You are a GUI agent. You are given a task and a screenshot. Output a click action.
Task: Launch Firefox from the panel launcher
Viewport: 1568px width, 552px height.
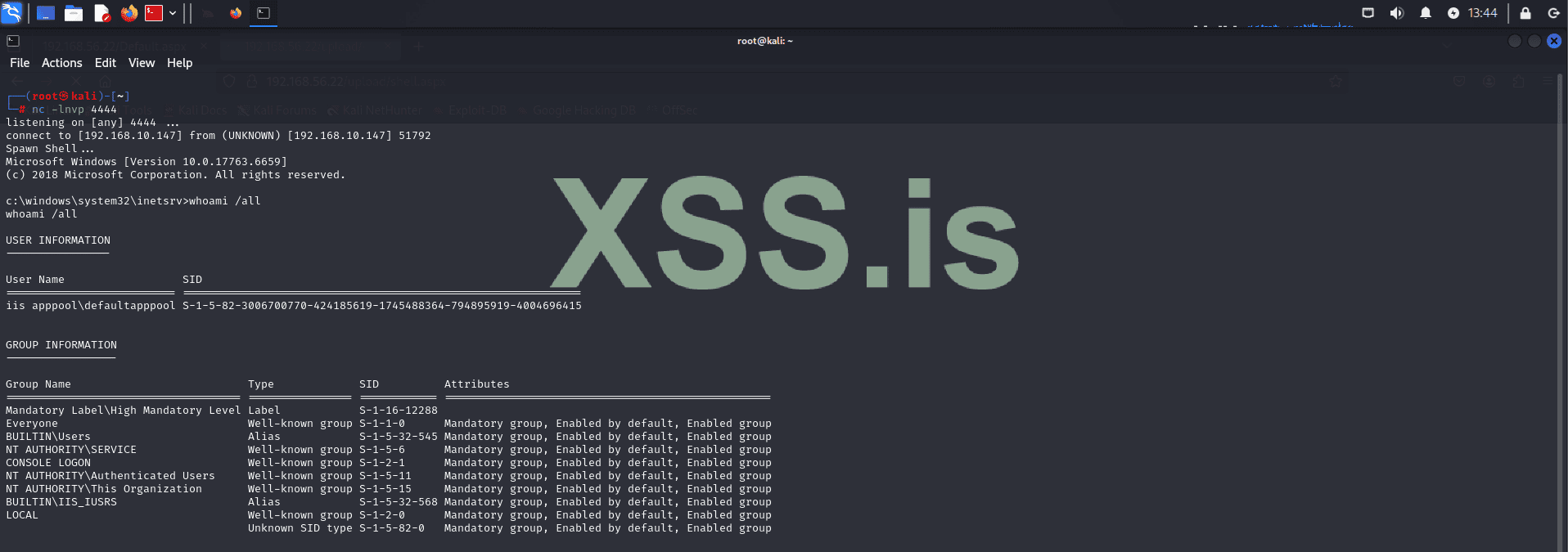(x=128, y=13)
